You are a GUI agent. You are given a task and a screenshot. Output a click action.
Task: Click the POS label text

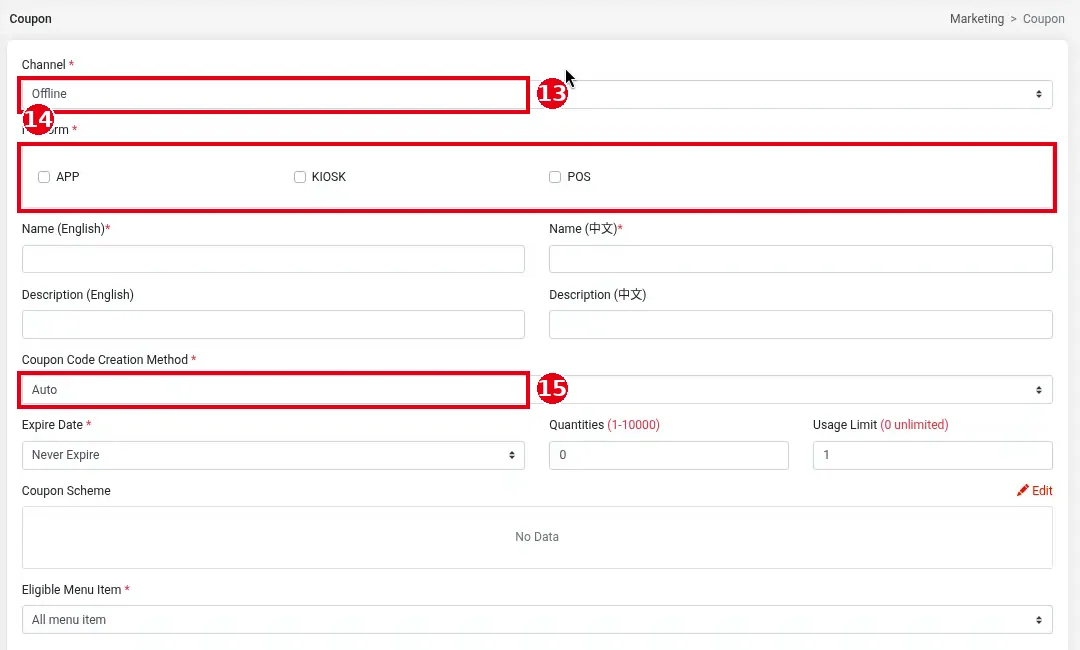point(579,177)
